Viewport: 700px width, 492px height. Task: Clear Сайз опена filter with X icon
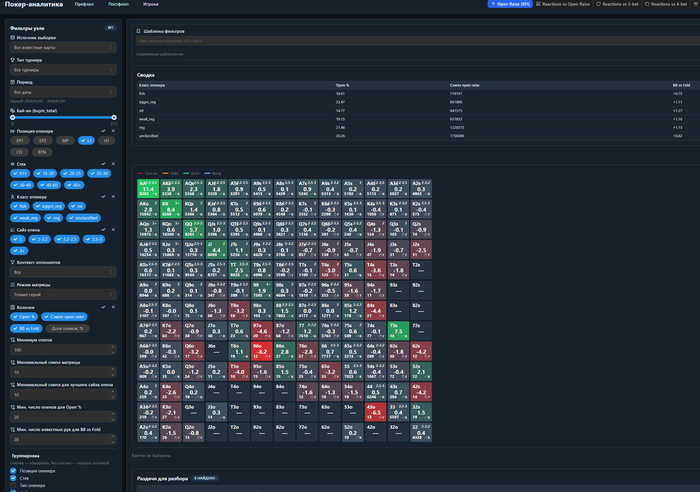113,229
